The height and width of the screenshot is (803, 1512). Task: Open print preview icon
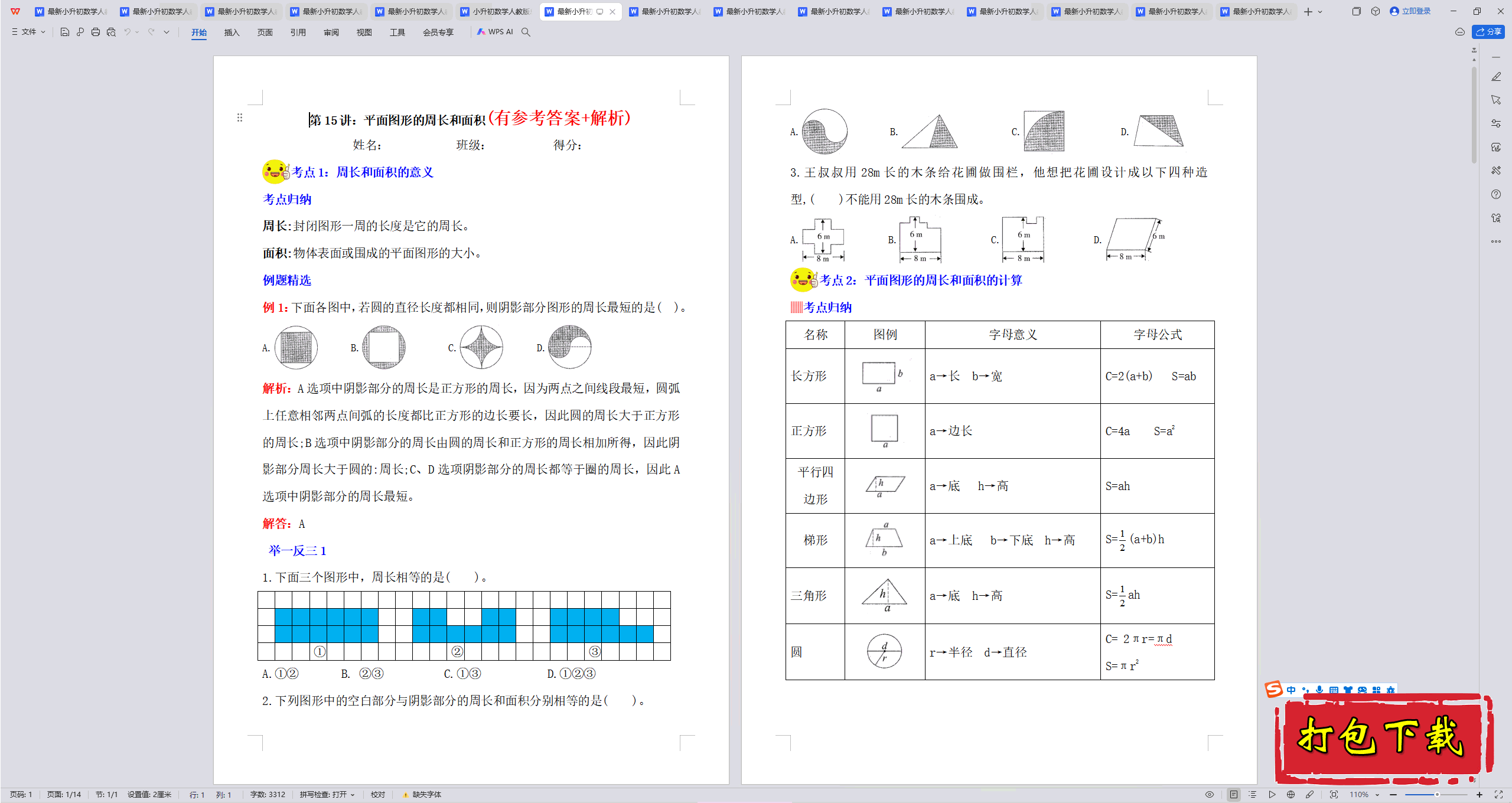(111, 32)
